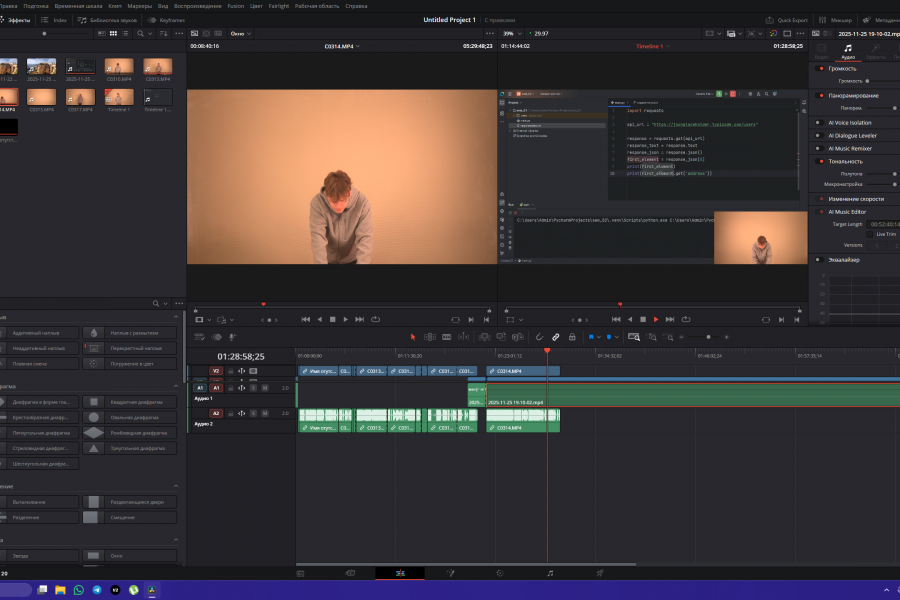Viewport: 900px width, 600px height.
Task: Expand the C0314.MP4 source clip dropdown
Action: coord(342,46)
